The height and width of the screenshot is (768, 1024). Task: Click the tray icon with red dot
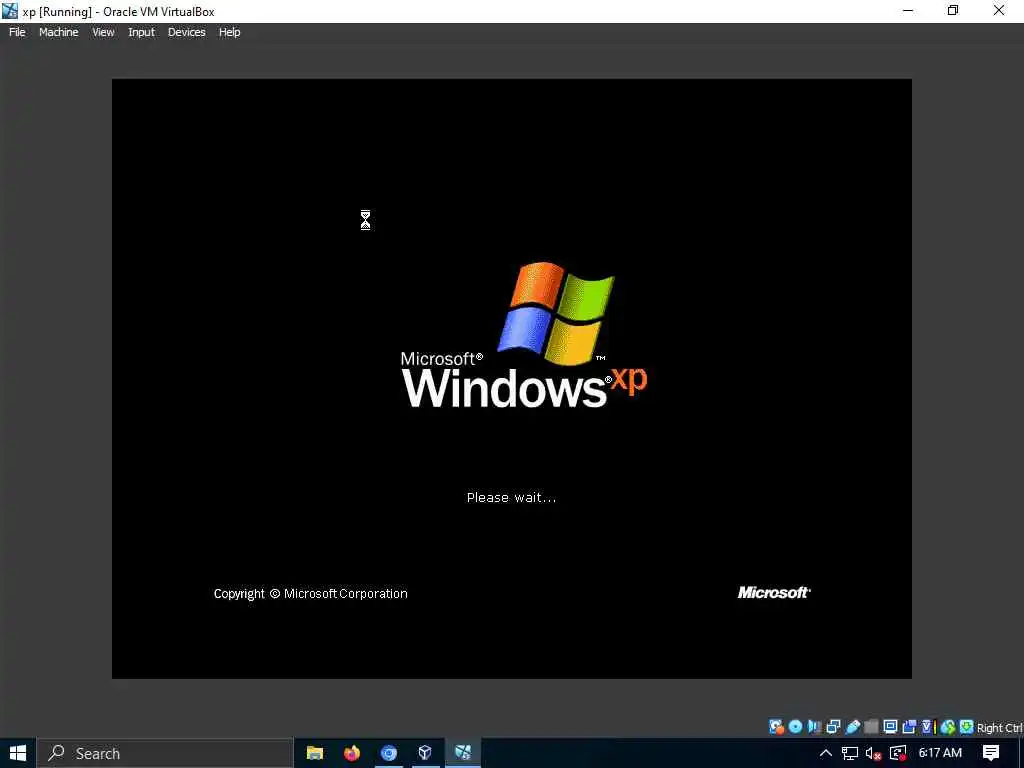898,753
